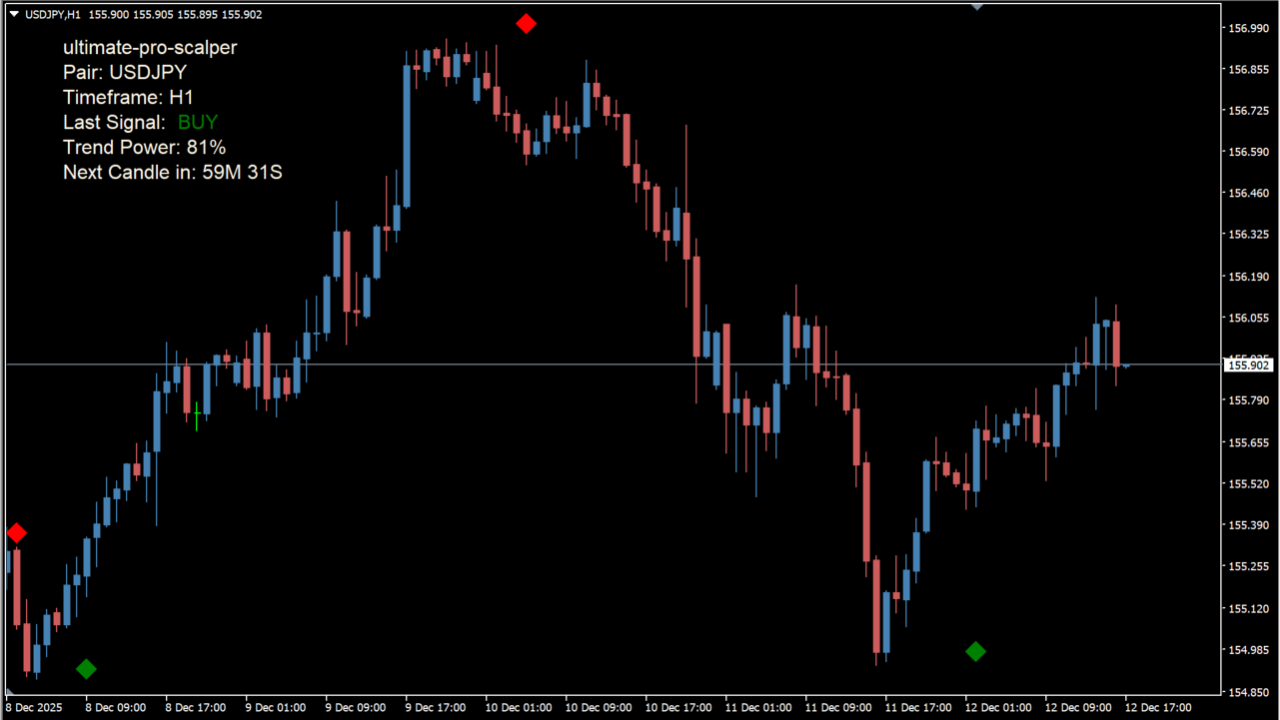The height and width of the screenshot is (720, 1280).
Task: Click the 154.850 label on the price axis
Action: pos(1247,691)
